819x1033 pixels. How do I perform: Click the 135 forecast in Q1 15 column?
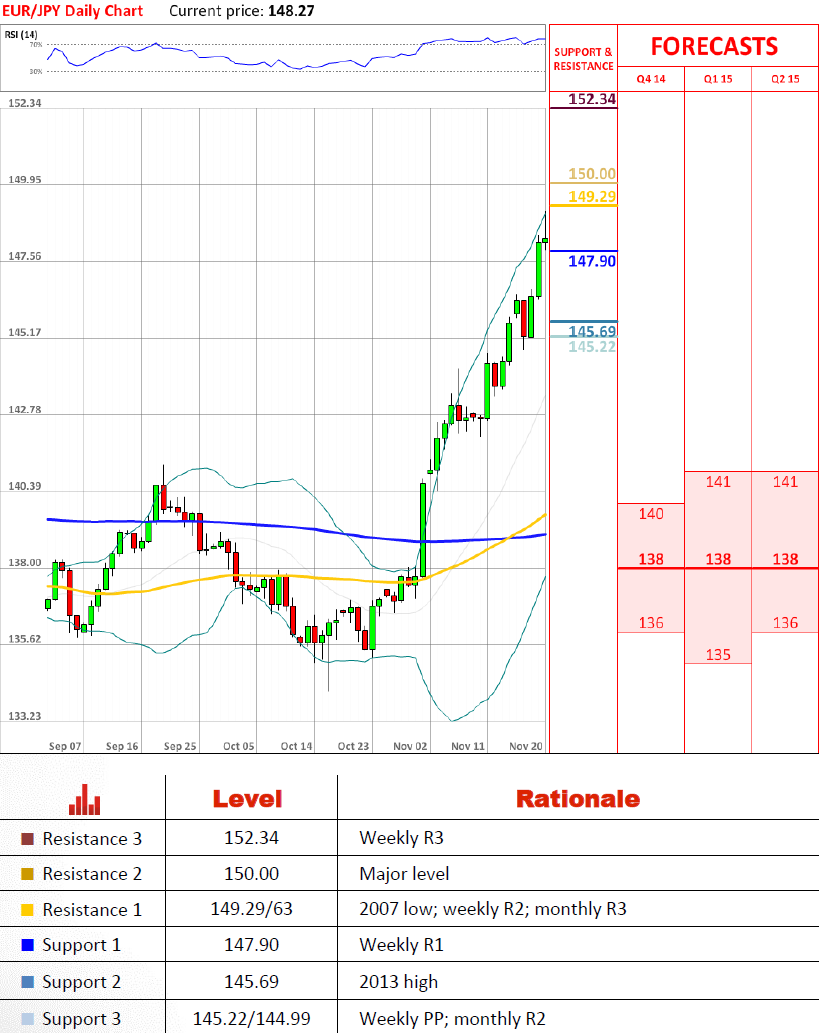coord(718,655)
